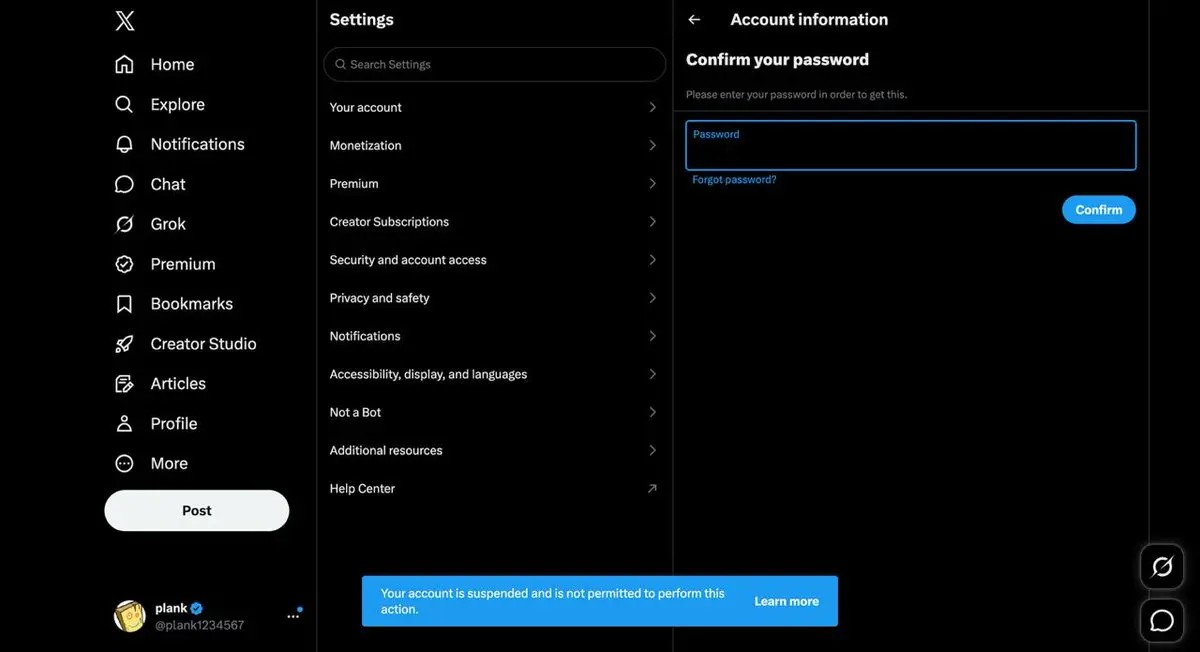Click the Confirm your password heading
Screen dimensions: 1200x652
click(x=777, y=60)
